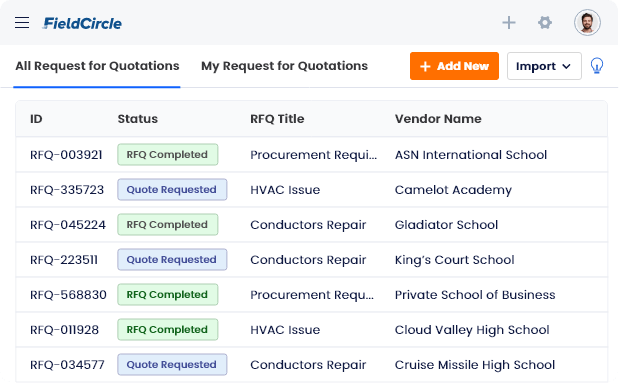The image size is (619, 383).
Task: Click vendor Camelot Academy
Action: point(453,190)
